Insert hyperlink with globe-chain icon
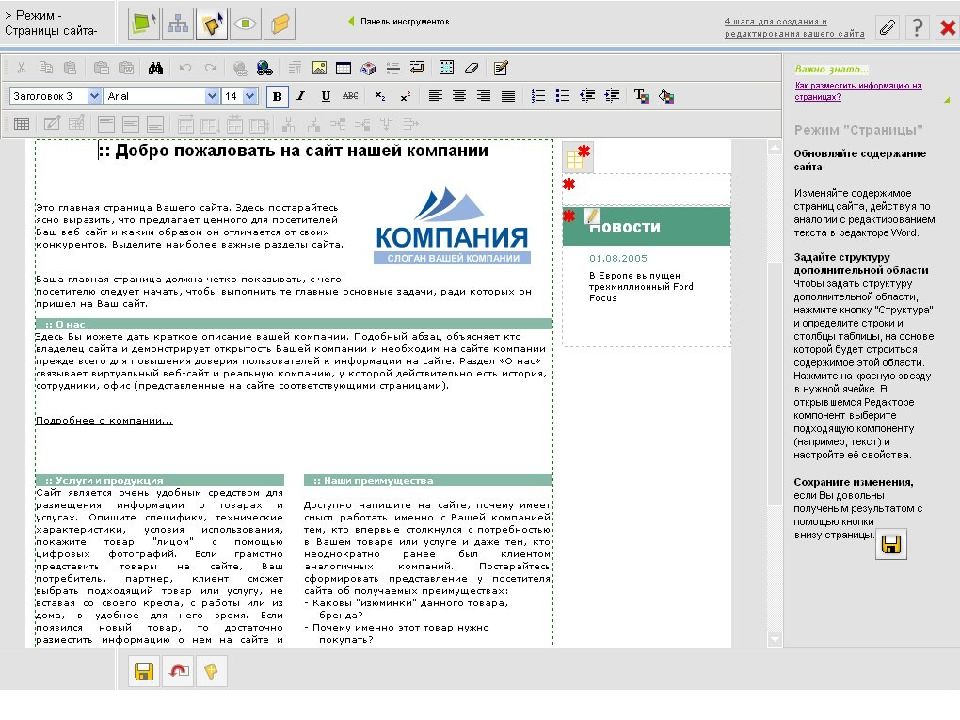960x720 pixels. click(264, 68)
